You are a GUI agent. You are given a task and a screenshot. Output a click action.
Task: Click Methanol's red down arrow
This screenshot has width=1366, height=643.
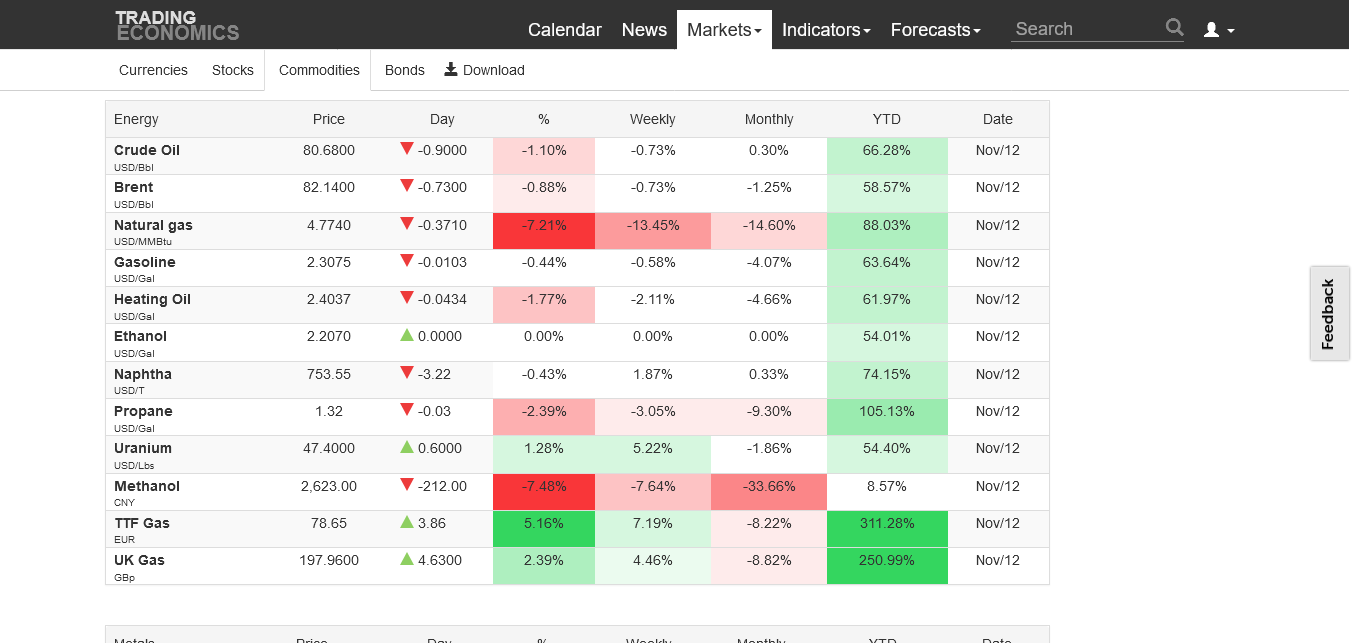(407, 485)
